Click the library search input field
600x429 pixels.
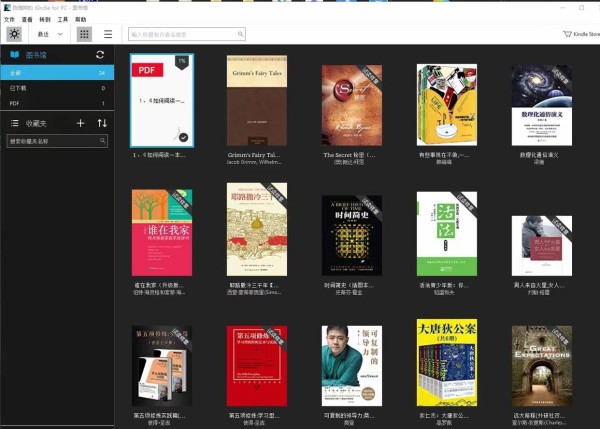point(187,34)
